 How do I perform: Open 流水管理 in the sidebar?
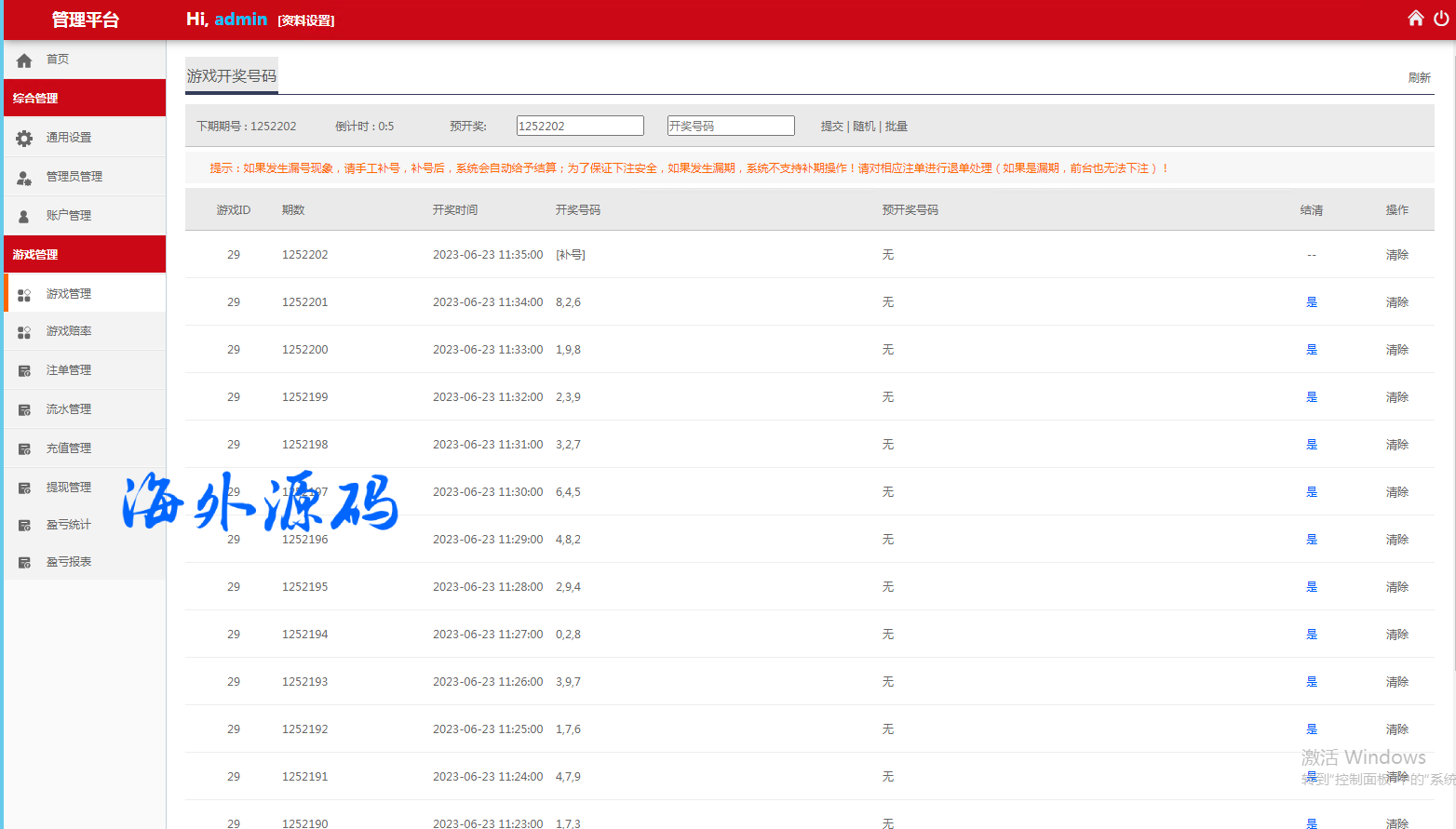click(69, 409)
